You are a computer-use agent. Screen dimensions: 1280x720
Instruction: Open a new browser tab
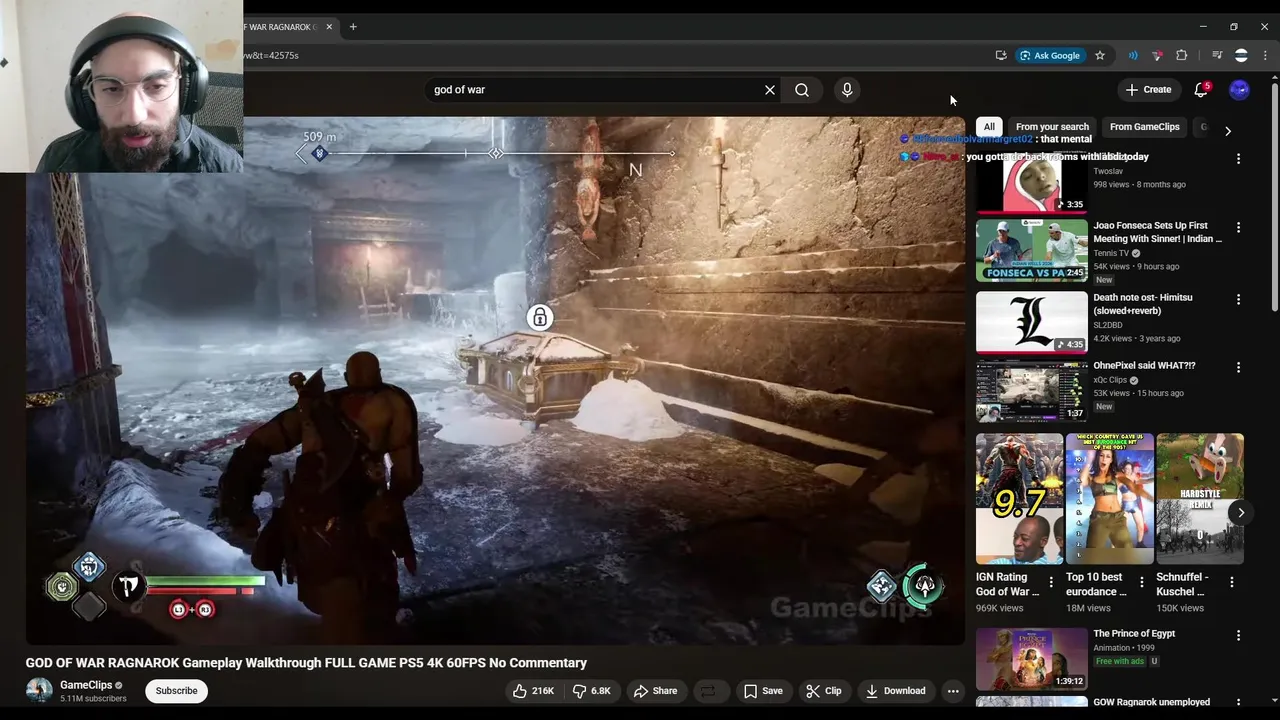tap(353, 27)
